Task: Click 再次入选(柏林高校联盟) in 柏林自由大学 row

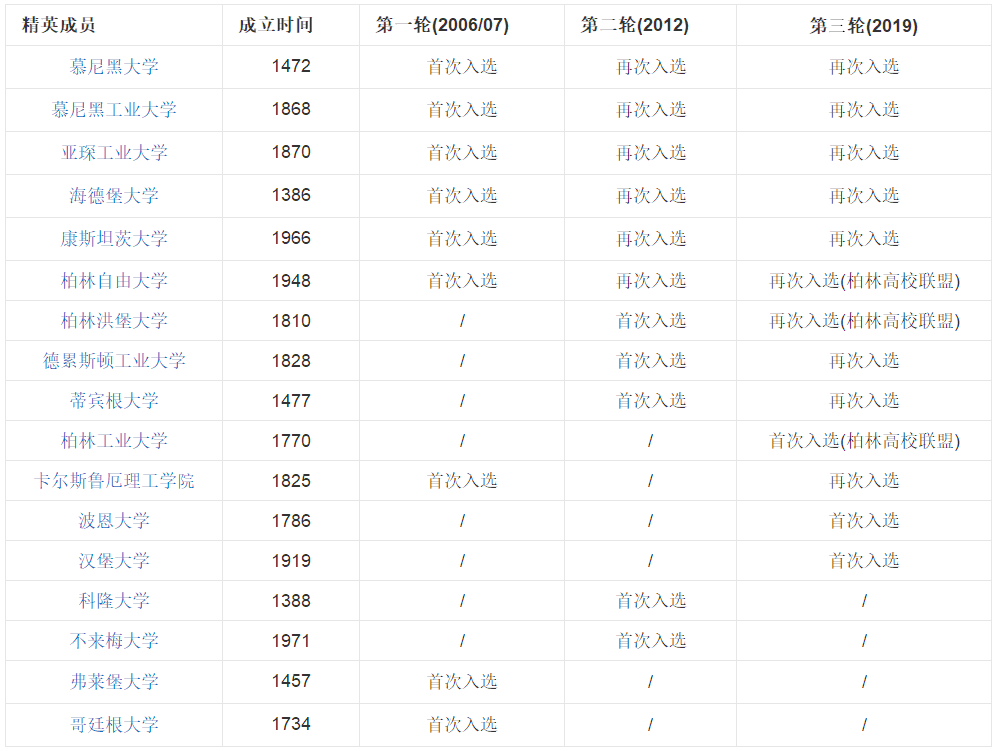Action: point(864,281)
